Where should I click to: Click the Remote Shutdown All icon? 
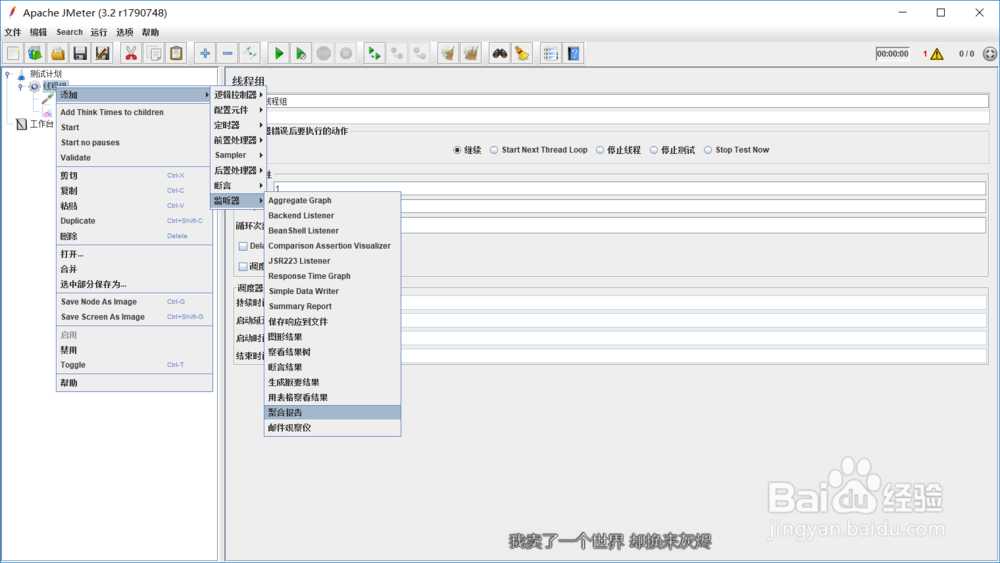[420, 54]
